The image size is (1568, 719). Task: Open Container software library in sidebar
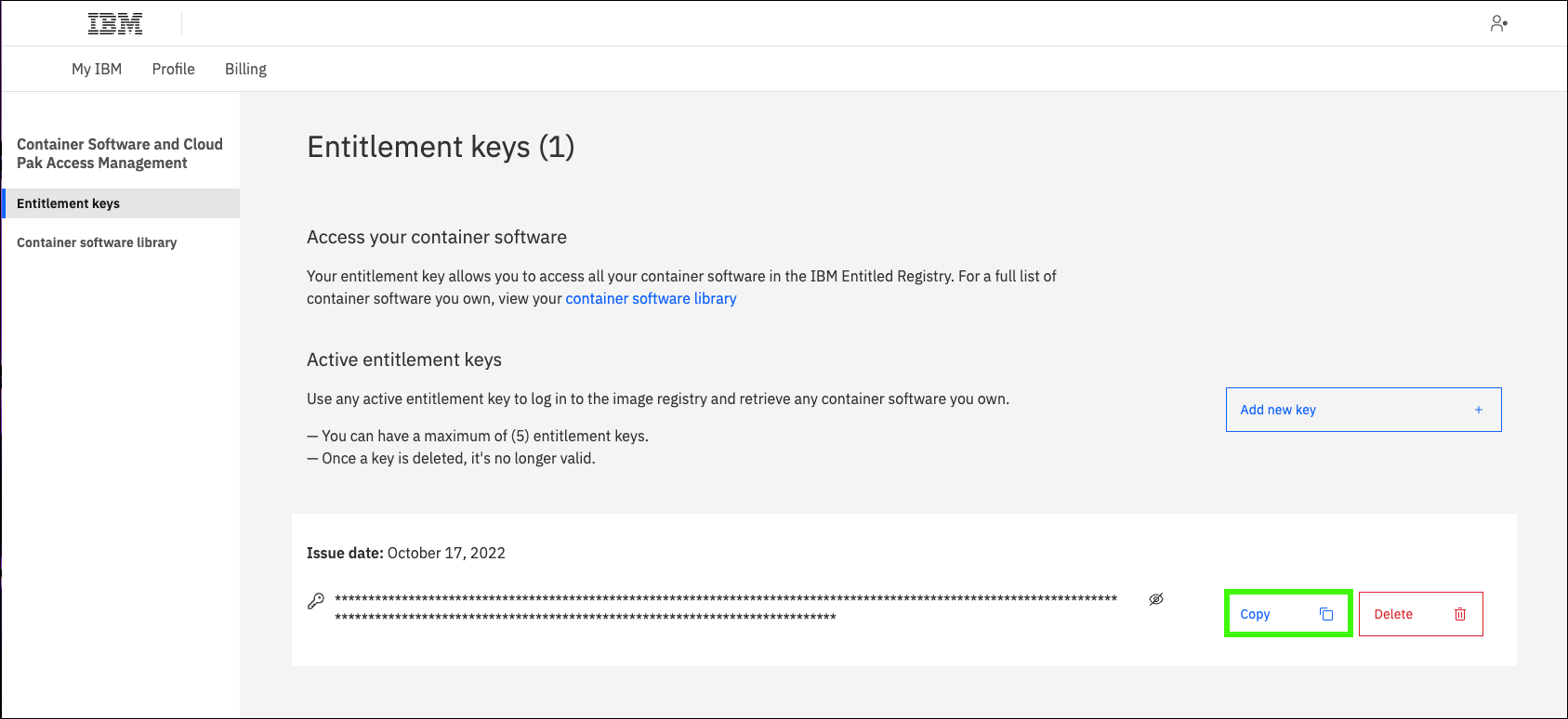[x=97, y=242]
